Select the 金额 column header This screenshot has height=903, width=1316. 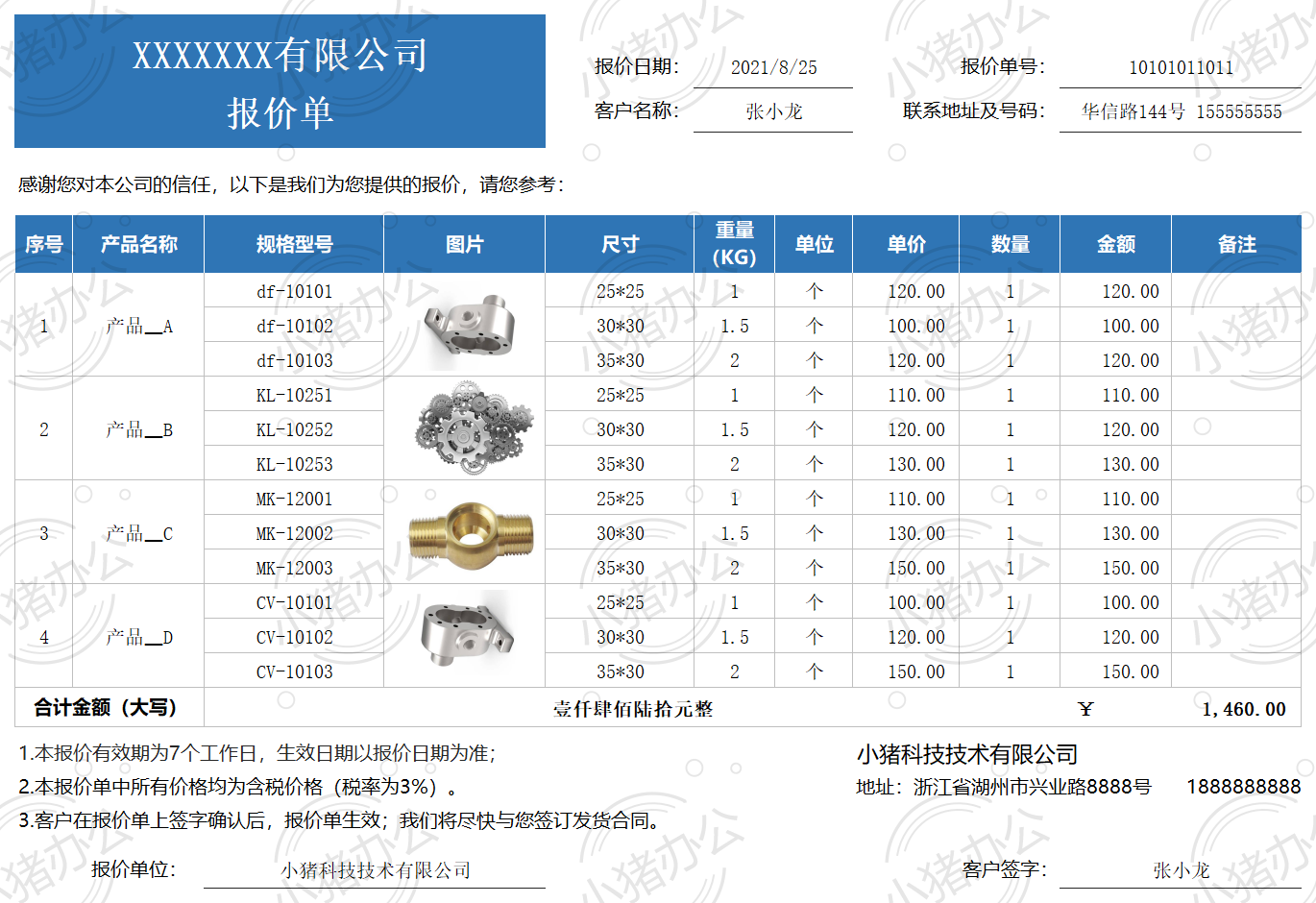pos(1116,244)
